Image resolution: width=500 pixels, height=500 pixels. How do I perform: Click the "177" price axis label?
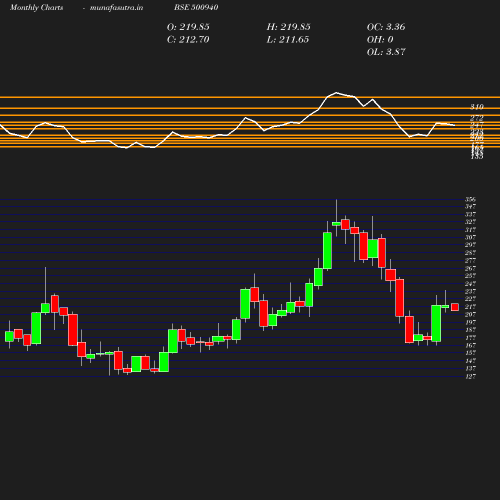click(x=470, y=338)
